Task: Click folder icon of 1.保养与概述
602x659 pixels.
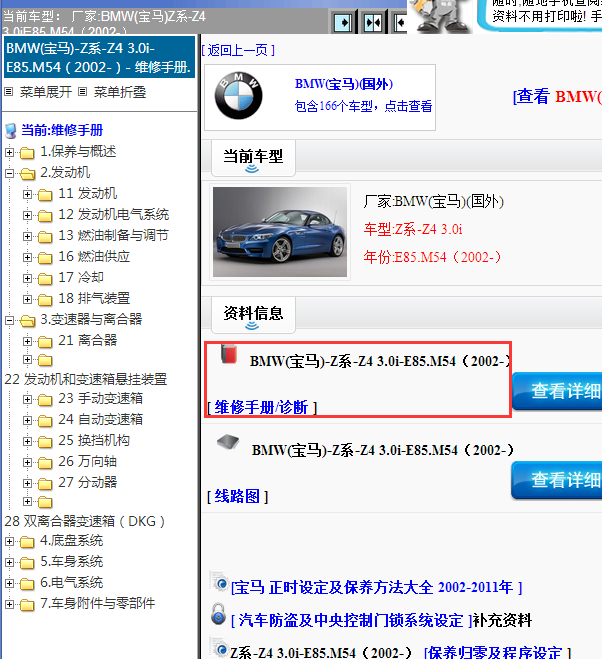Action: [27, 153]
